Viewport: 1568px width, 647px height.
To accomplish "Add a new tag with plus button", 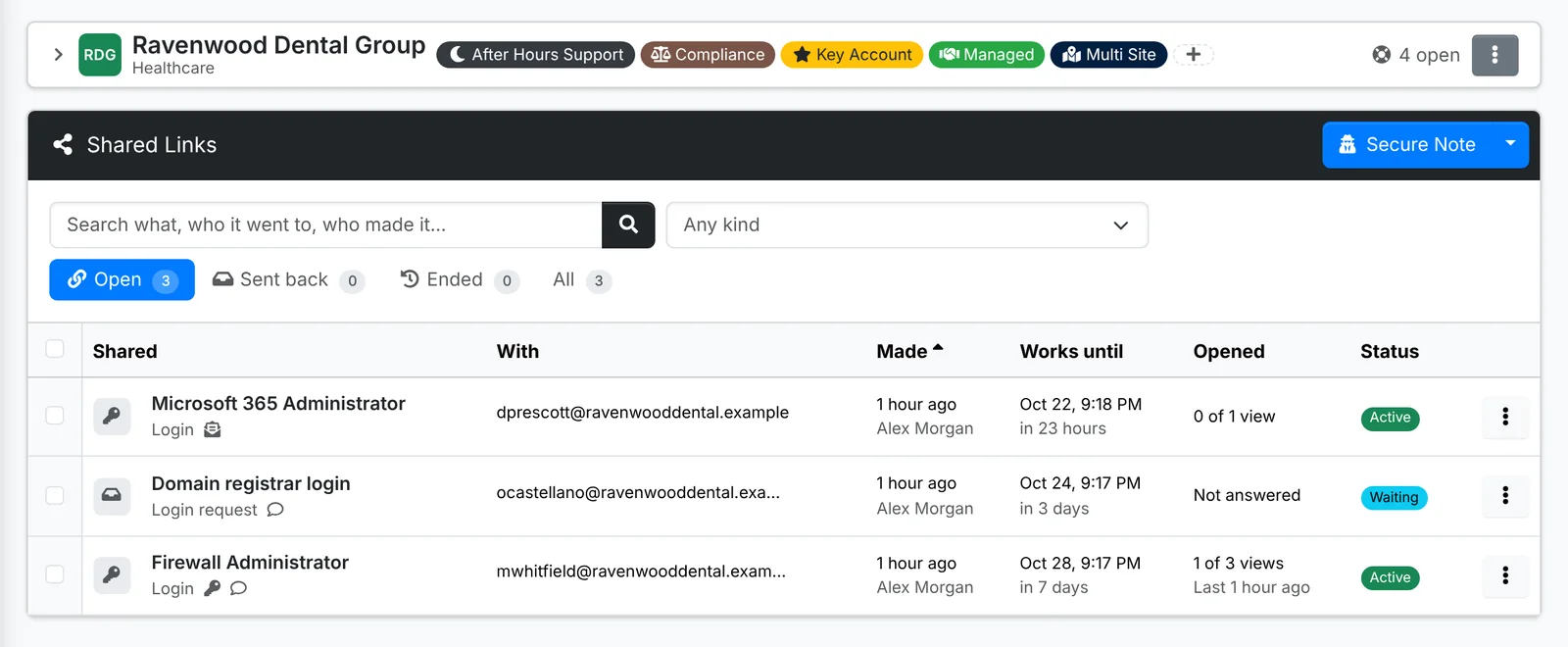I will tap(1194, 55).
